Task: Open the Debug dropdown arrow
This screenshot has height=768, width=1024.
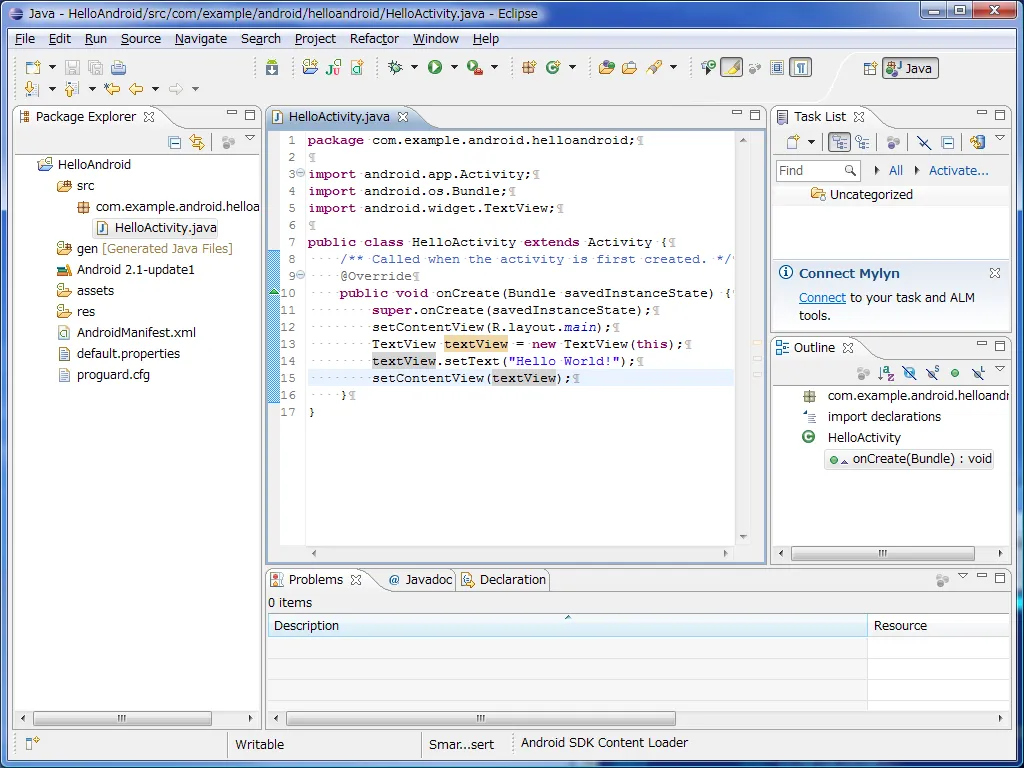Action: (x=413, y=67)
